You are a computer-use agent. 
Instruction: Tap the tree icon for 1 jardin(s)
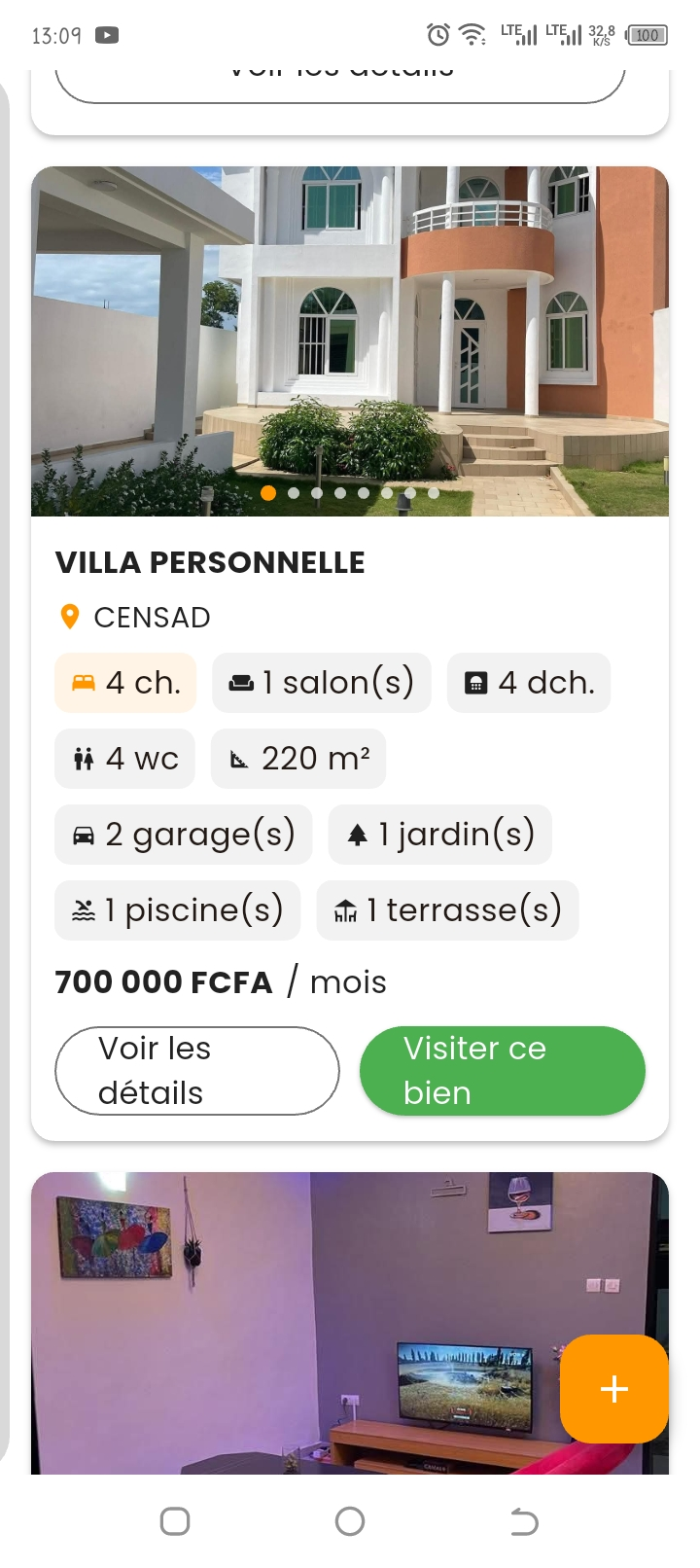point(358,835)
